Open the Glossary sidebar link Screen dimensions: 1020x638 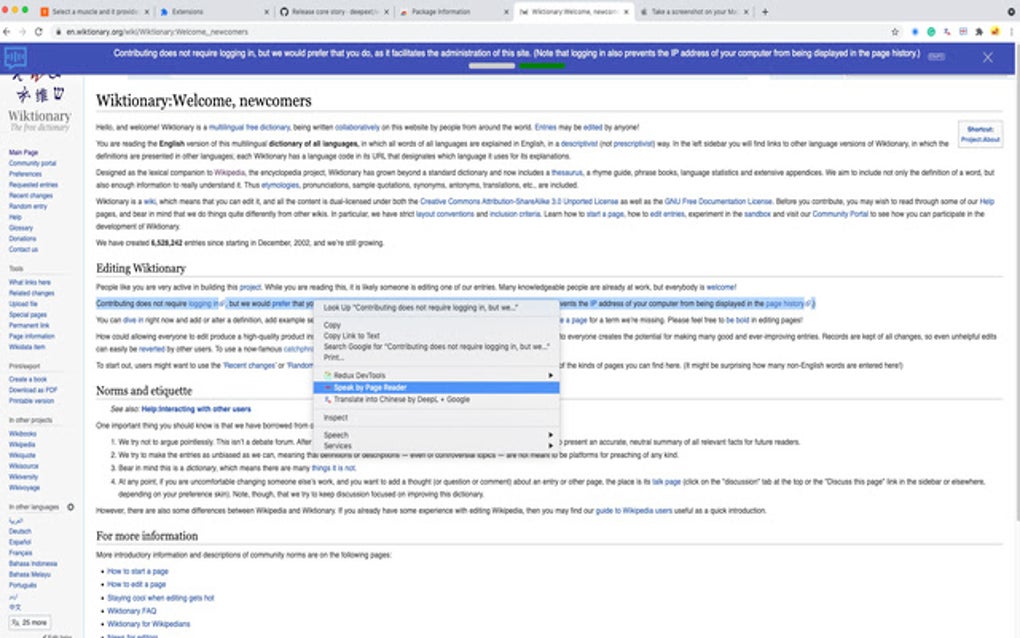coord(21,228)
